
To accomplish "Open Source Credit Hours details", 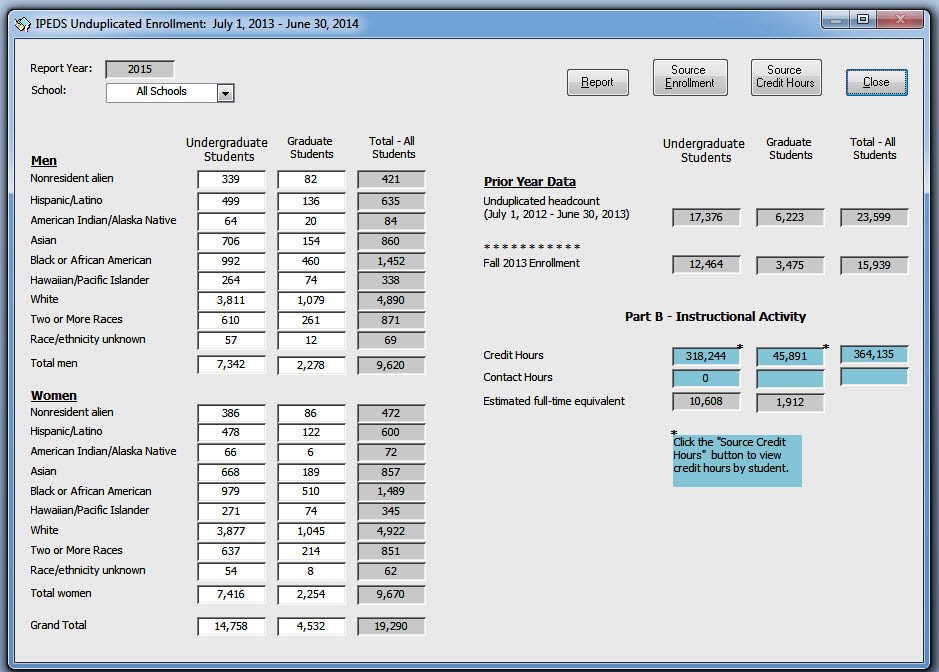I will pyautogui.click(x=786, y=77).
